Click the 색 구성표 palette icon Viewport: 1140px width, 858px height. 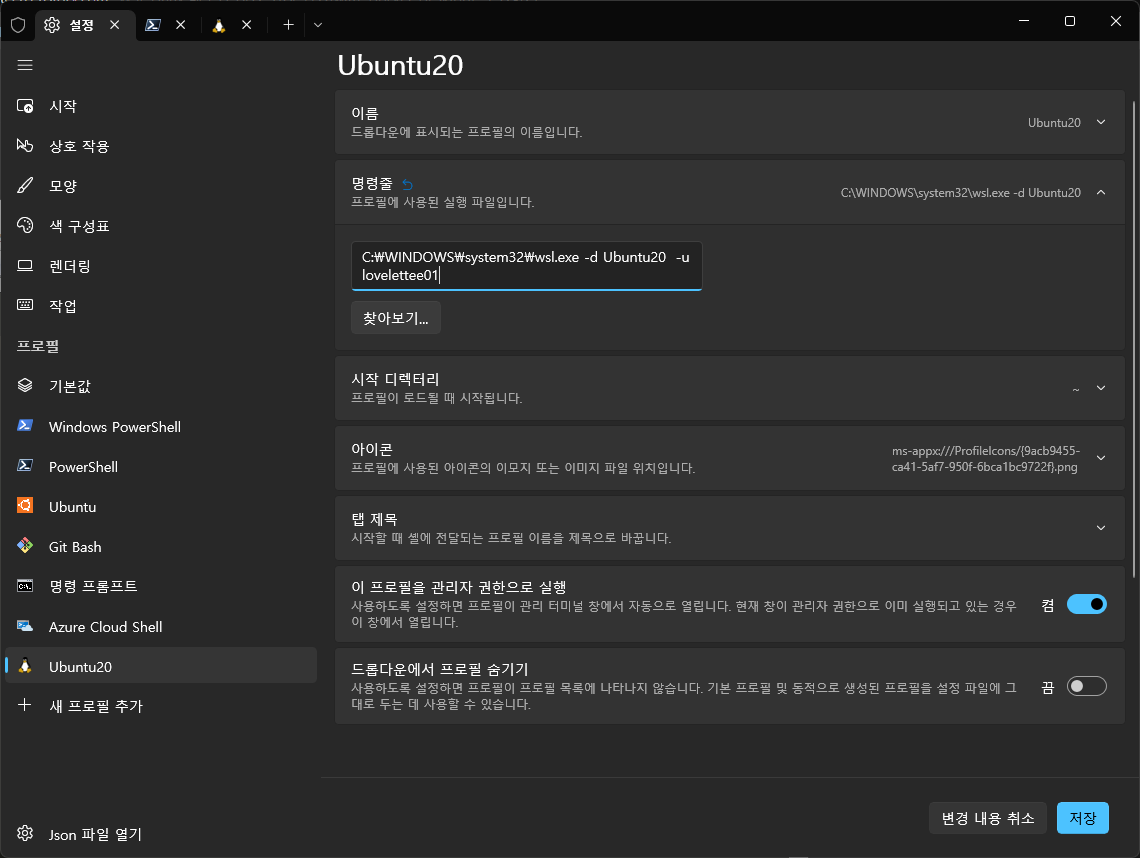25,225
